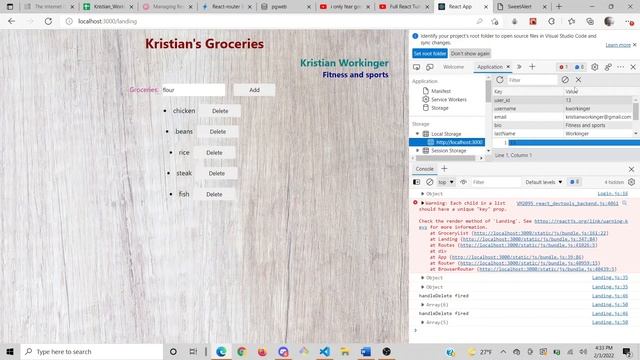Open the browser collections icon
The width and height of the screenshot is (640, 360).
pyautogui.click(x=590, y=21)
